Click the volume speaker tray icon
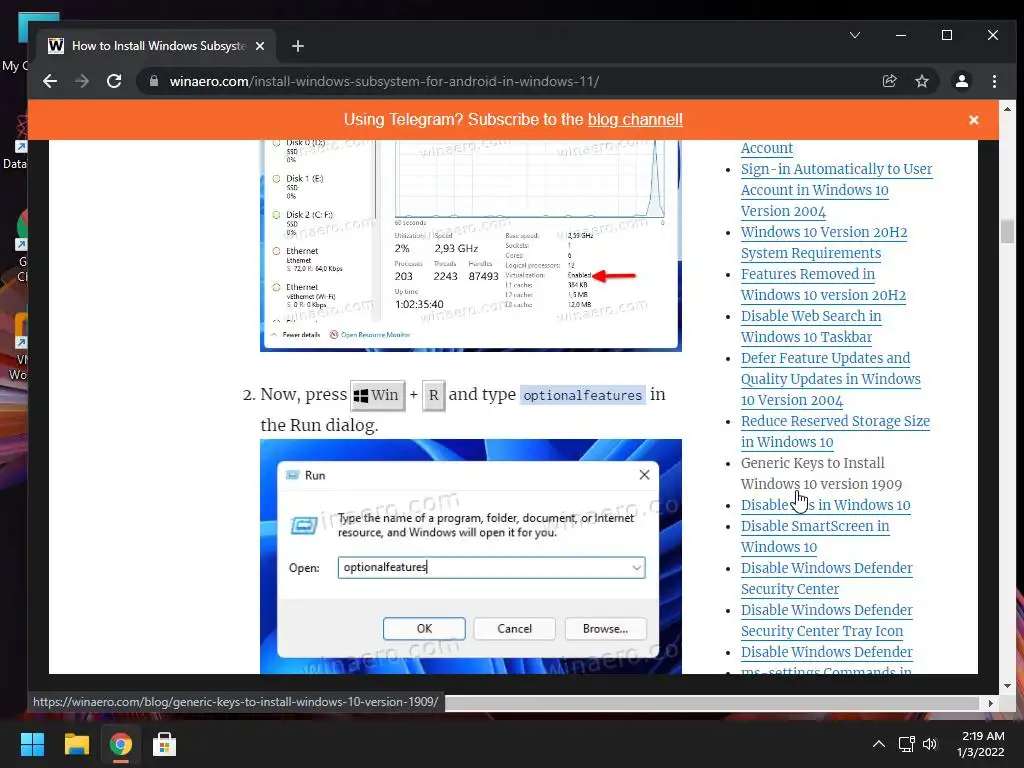1024x768 pixels. [930, 744]
